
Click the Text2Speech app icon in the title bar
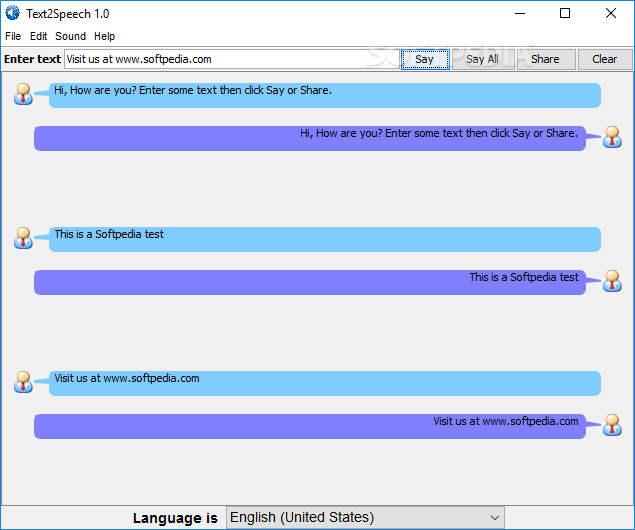(x=13, y=13)
